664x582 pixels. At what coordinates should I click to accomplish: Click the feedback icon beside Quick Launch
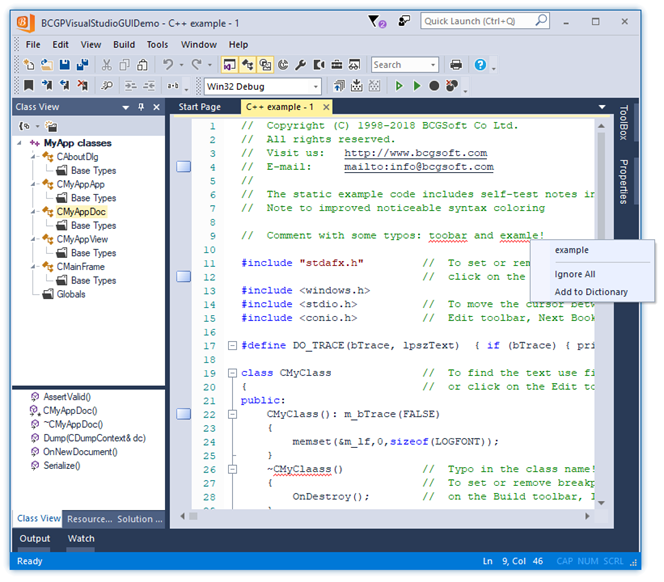pos(404,21)
